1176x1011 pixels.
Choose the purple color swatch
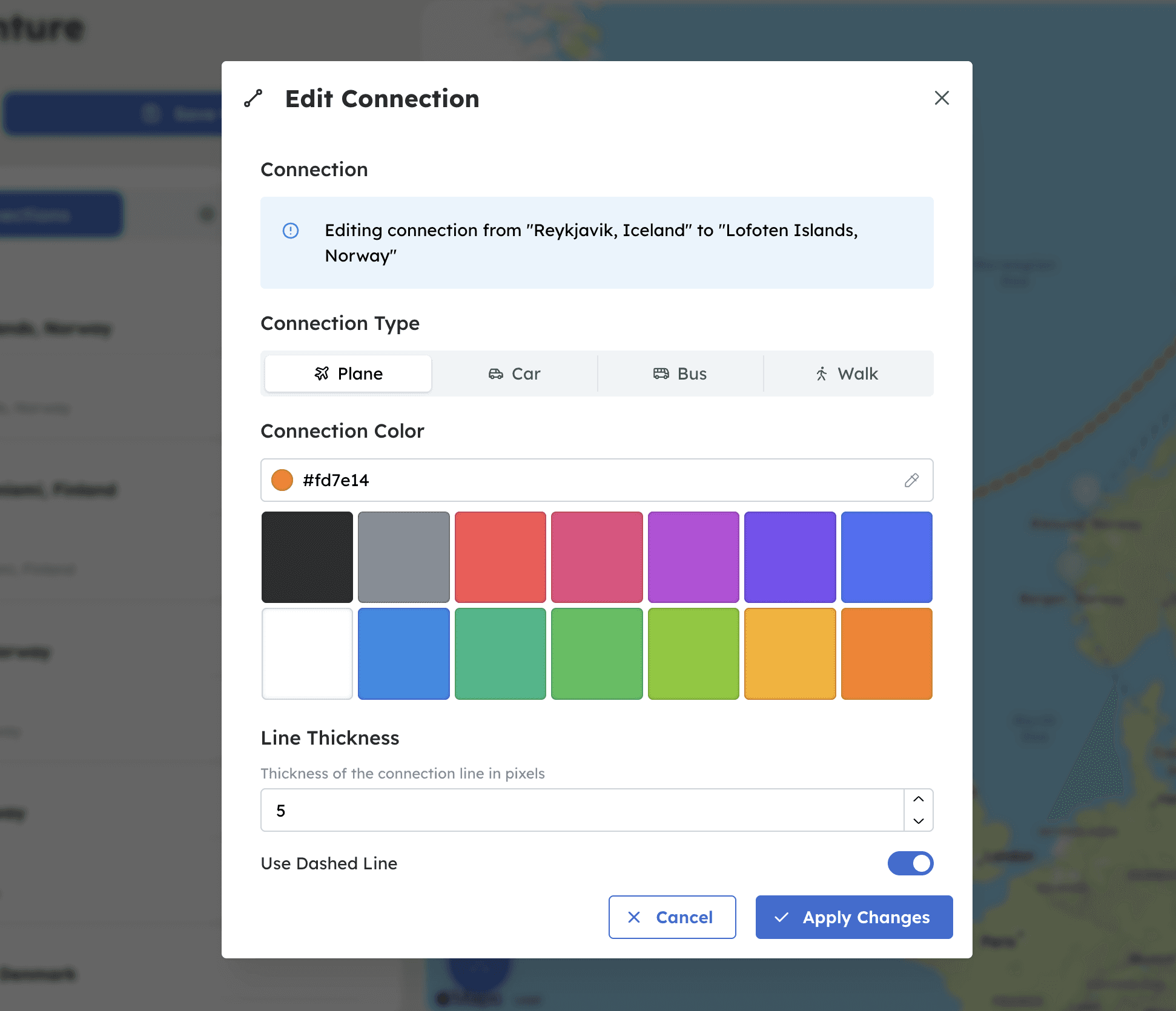(693, 557)
